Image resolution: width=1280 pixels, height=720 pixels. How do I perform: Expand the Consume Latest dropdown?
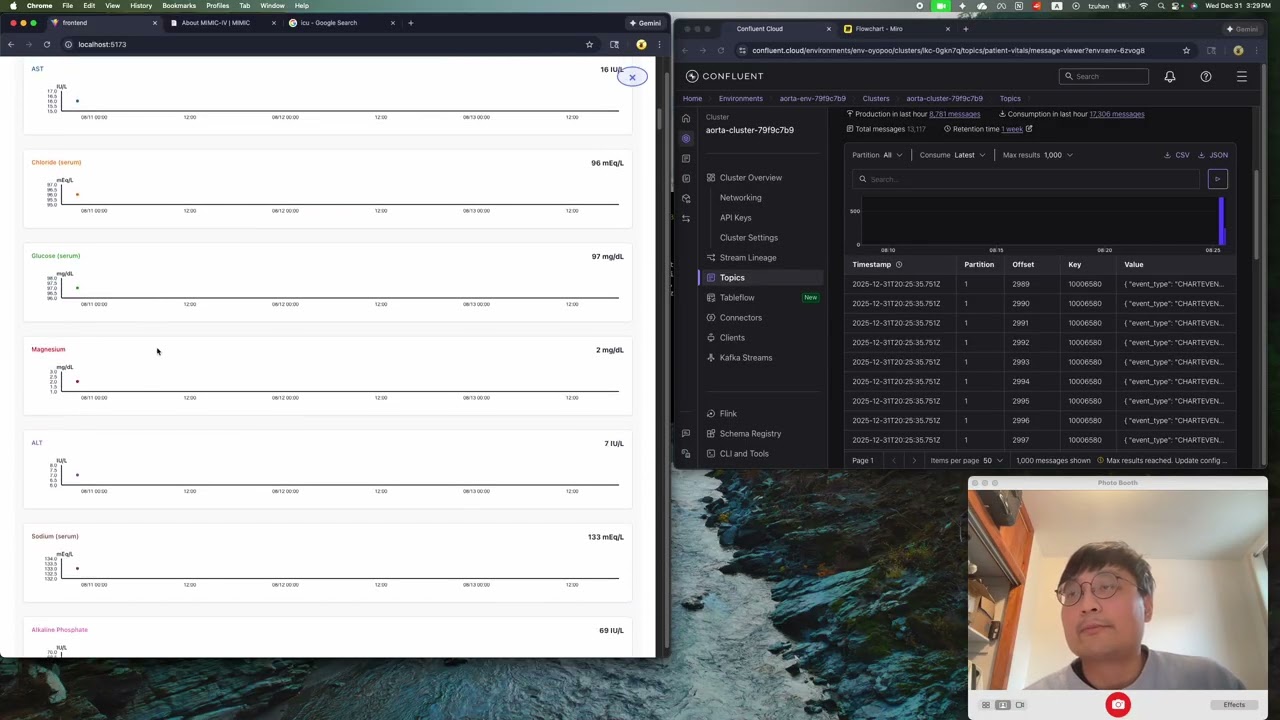952,155
